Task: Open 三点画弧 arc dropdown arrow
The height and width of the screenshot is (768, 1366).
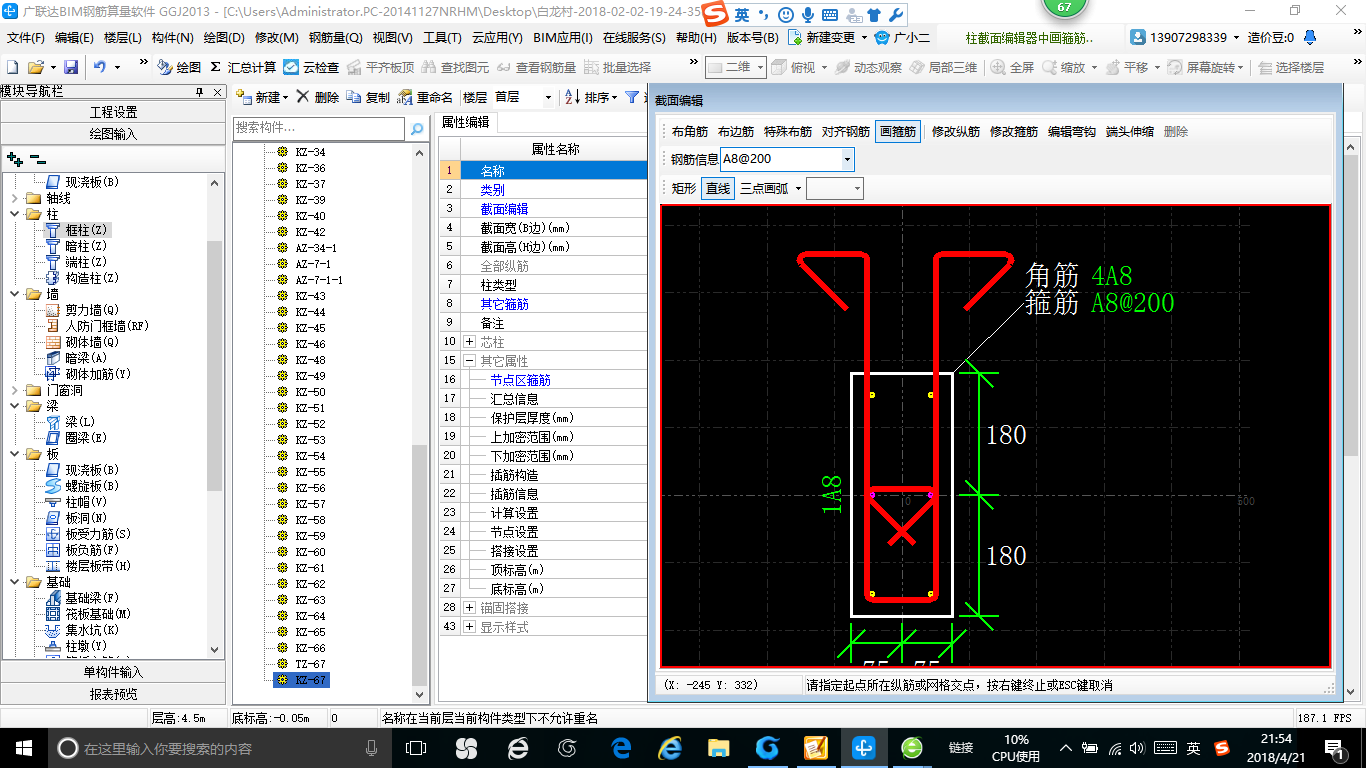Action: pos(798,188)
